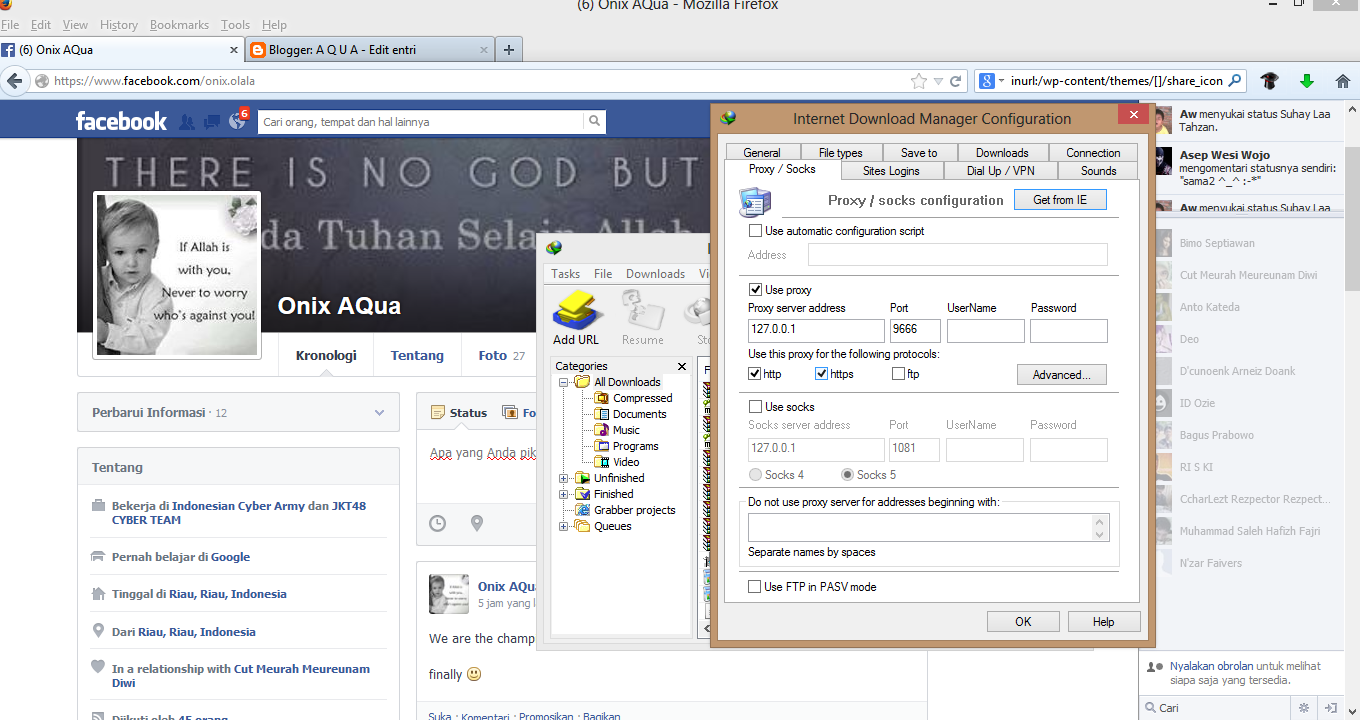1360x720 pixels.
Task: Expand the Unfinished tree node
Action: click(564, 478)
